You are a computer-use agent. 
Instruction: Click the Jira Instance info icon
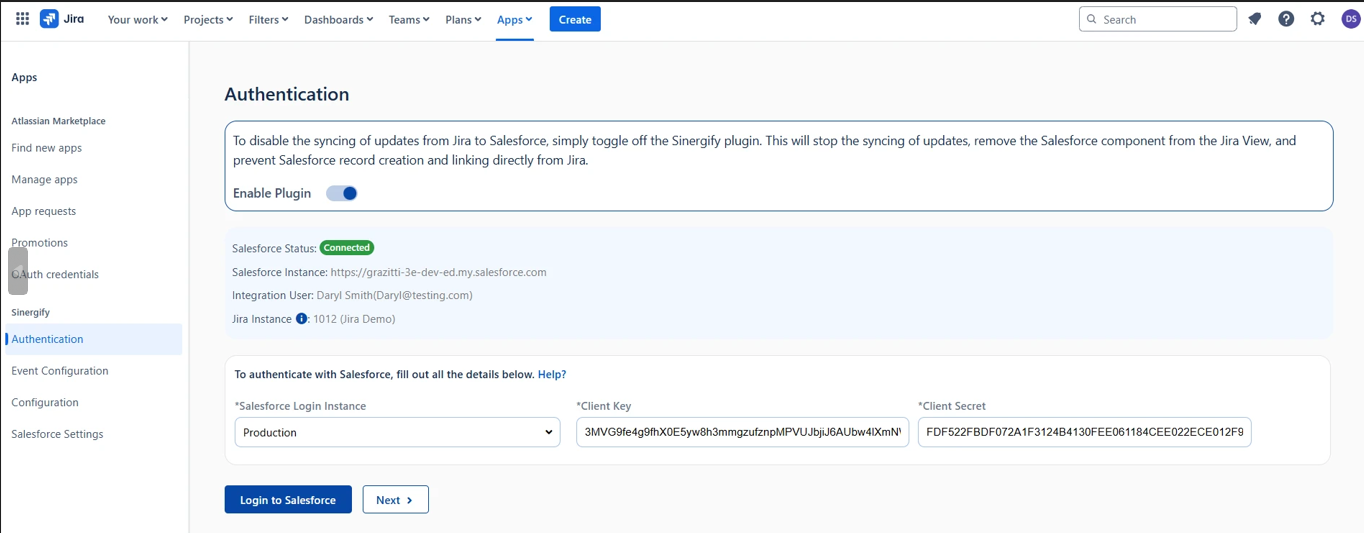click(x=301, y=319)
